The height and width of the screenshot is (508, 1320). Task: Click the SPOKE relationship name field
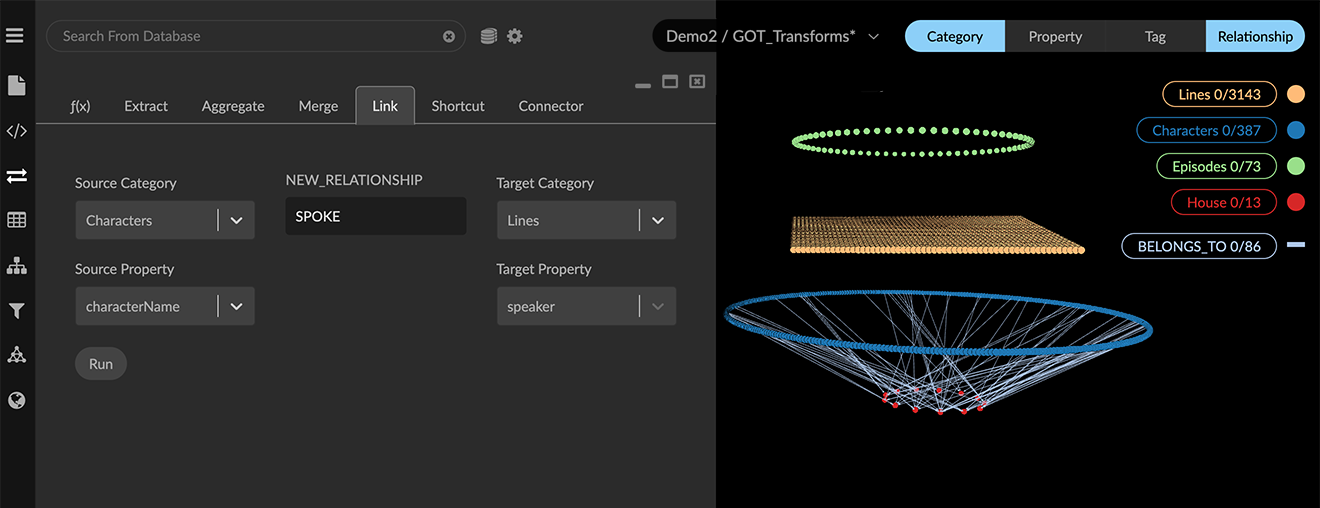[375, 216]
